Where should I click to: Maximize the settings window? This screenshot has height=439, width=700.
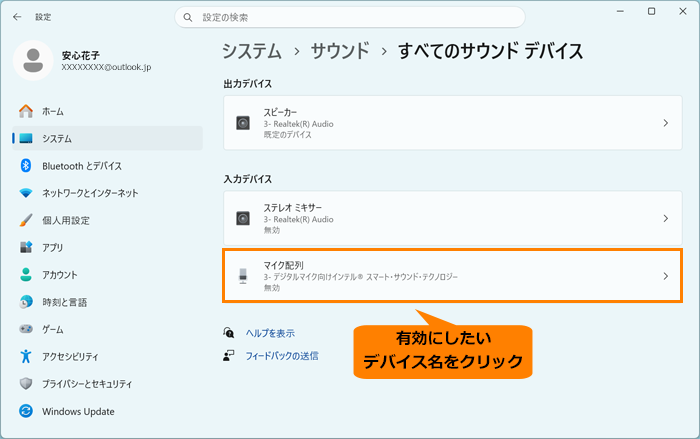[x=651, y=11]
